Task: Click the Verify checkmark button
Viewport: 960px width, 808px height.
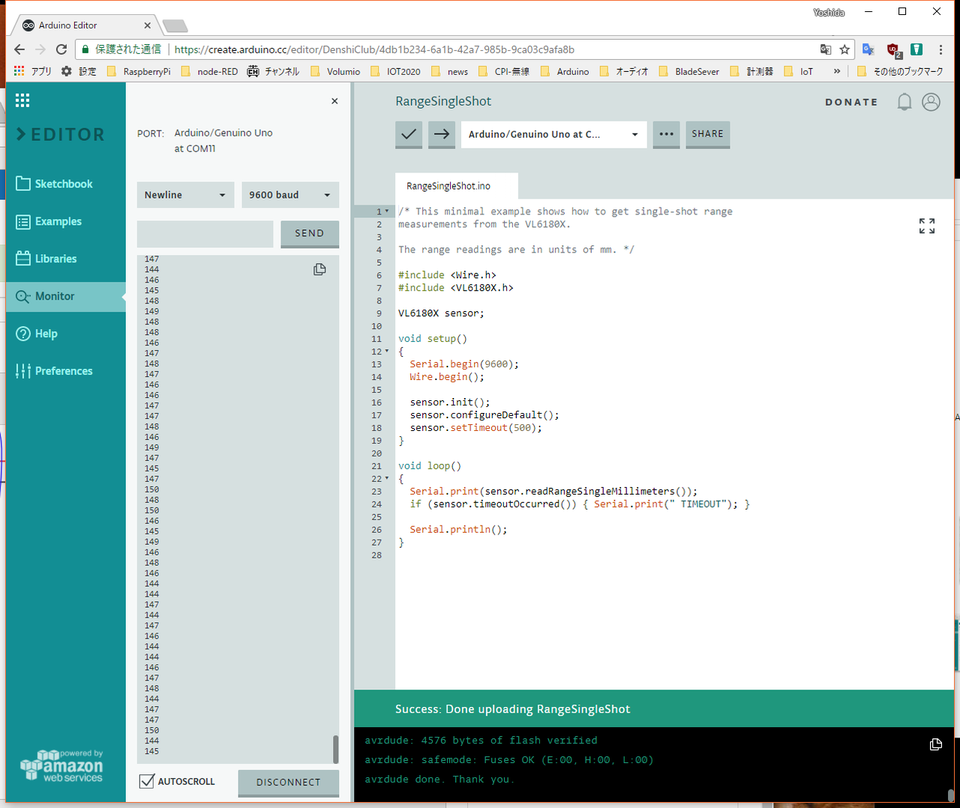Action: click(408, 134)
